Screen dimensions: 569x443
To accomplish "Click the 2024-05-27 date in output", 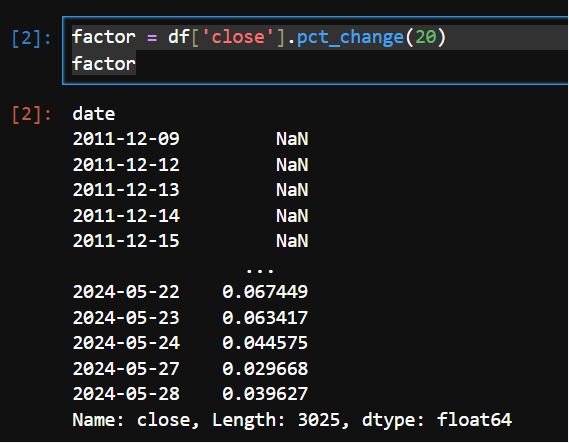I will point(126,369).
